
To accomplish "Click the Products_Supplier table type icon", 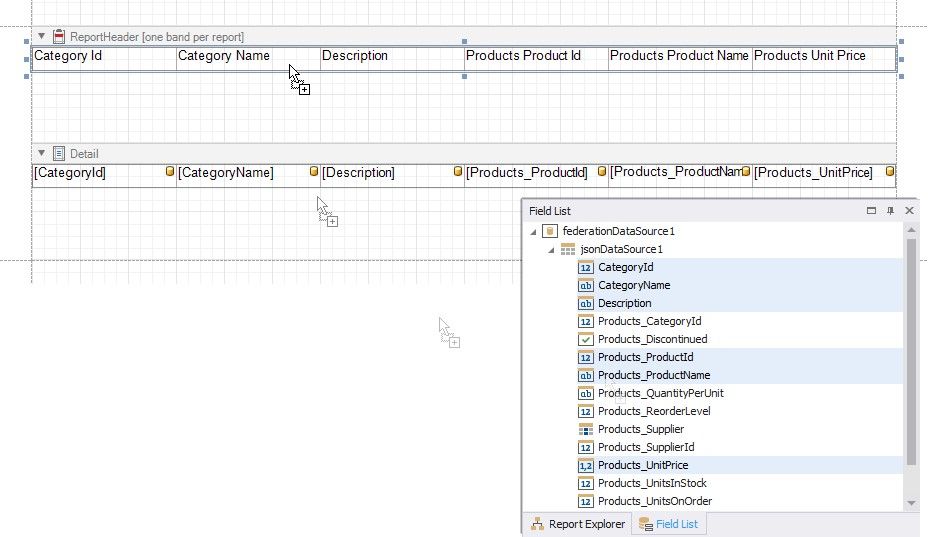I will tap(586, 429).
